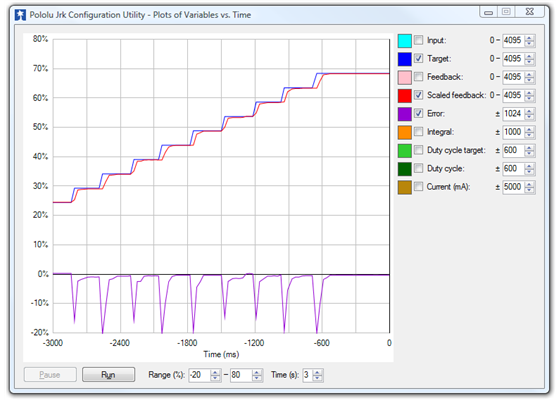Click the Duty cycle target 600 field

513,150
